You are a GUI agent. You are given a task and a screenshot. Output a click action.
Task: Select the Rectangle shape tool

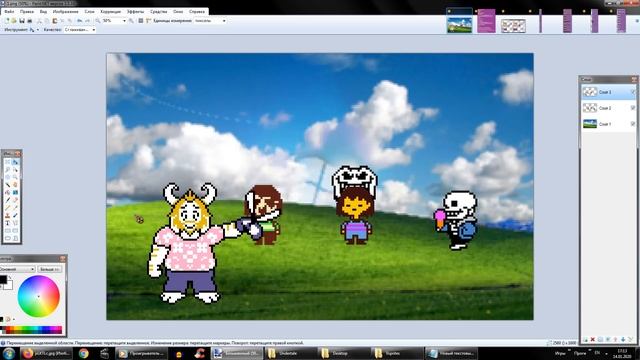[x=7, y=230]
